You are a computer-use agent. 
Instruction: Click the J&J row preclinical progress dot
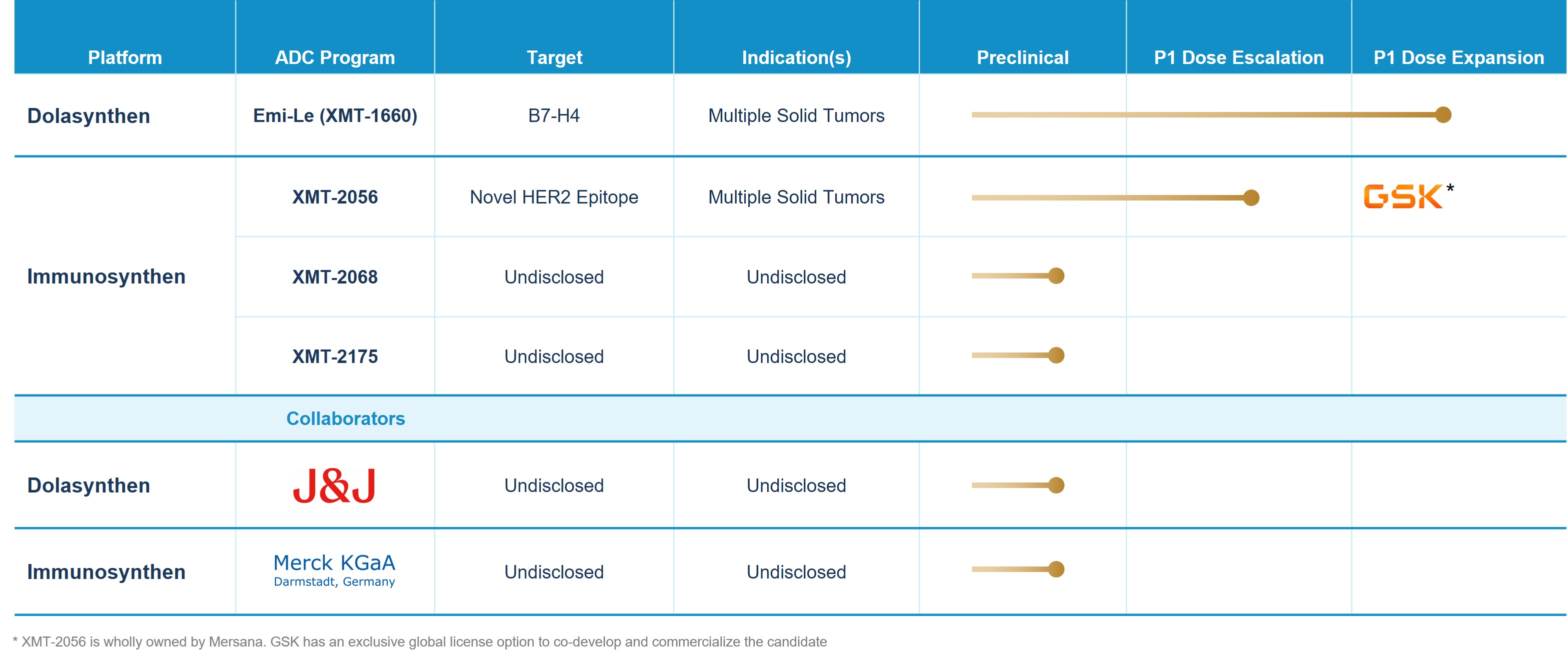tap(1056, 485)
